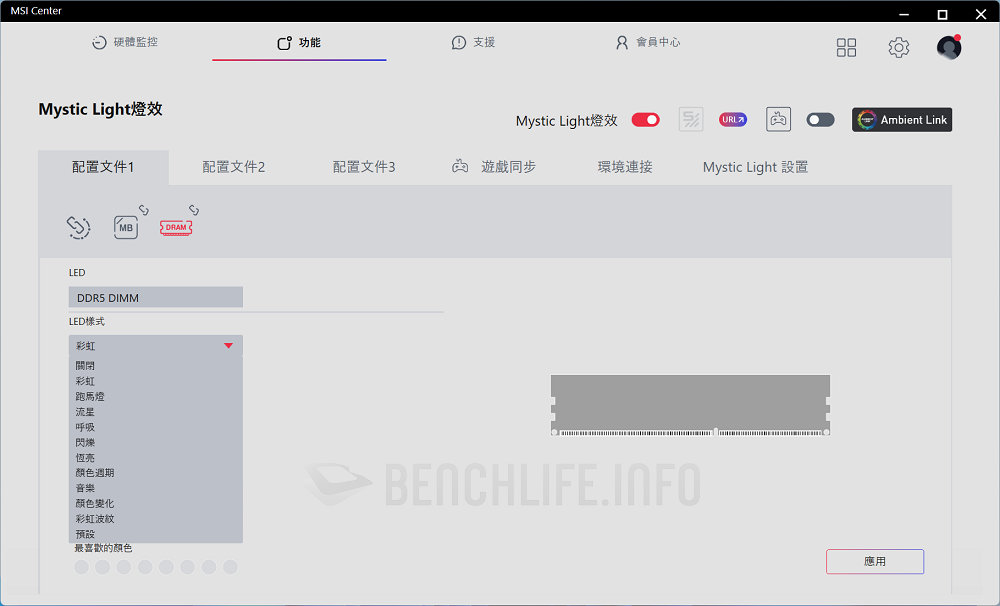This screenshot has height=606, width=1000.
Task: Click link icon above DRAM device
Action: (194, 210)
